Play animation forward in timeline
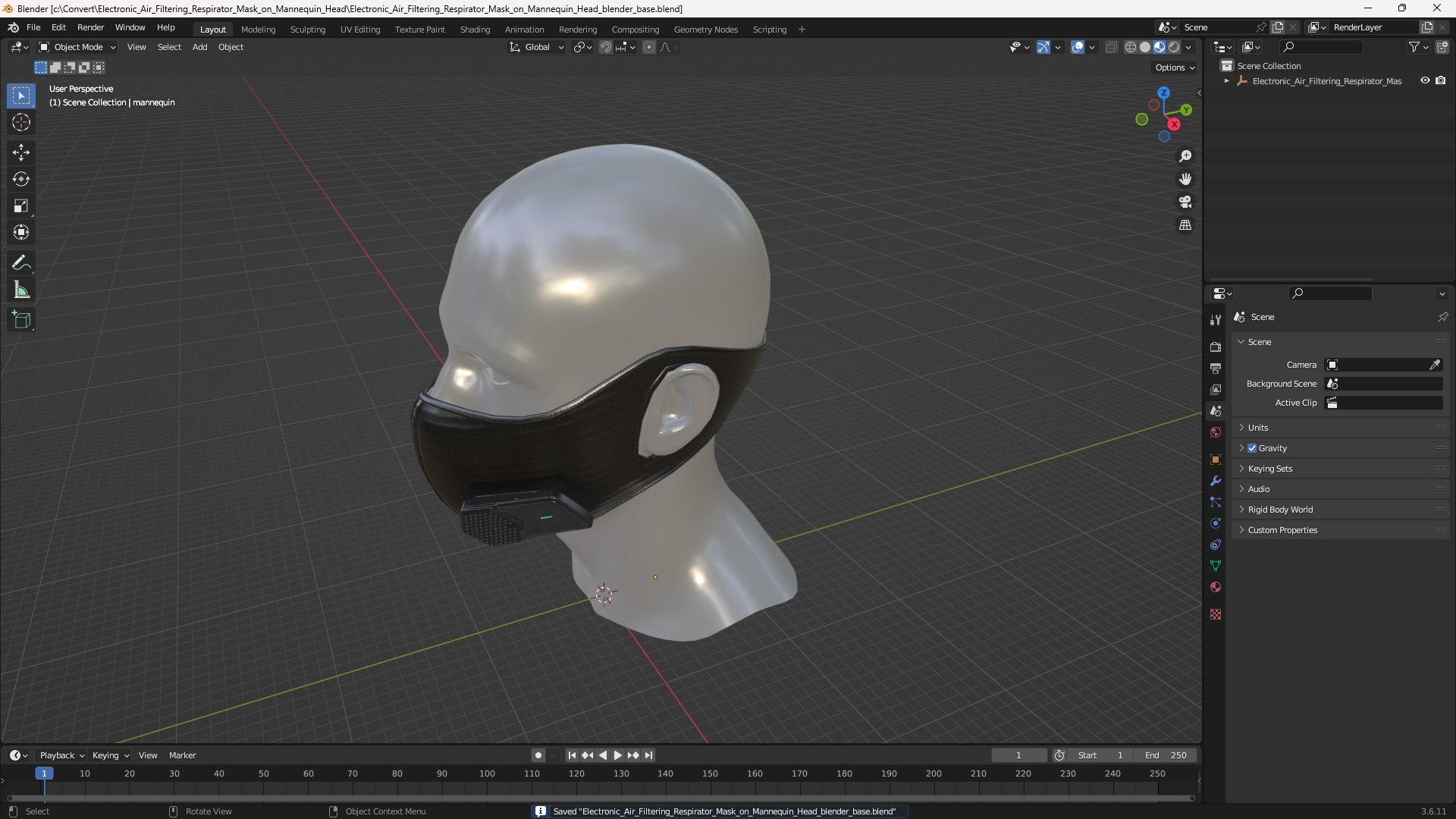The image size is (1456, 819). [x=618, y=755]
